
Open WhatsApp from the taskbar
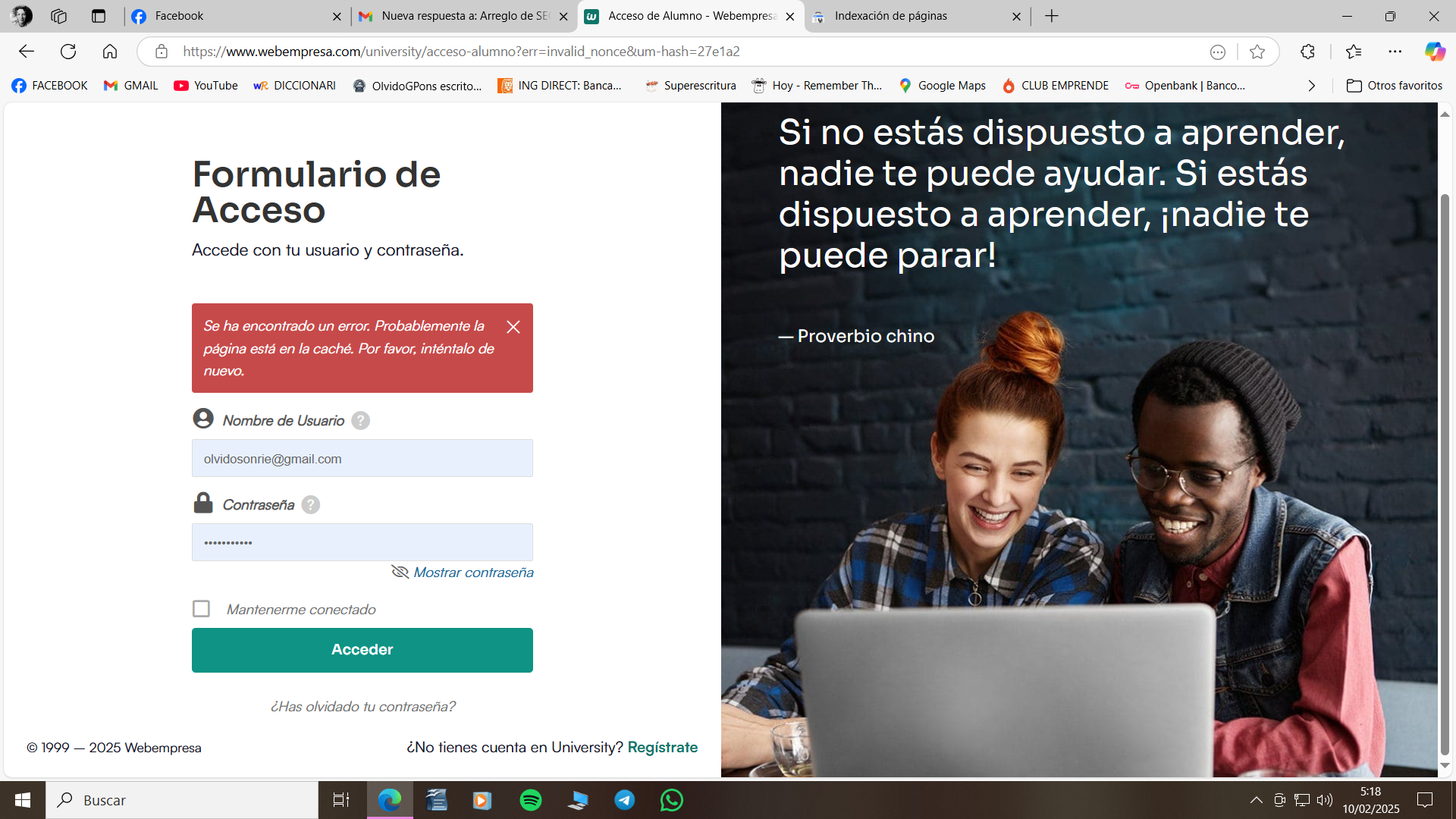pyautogui.click(x=672, y=800)
